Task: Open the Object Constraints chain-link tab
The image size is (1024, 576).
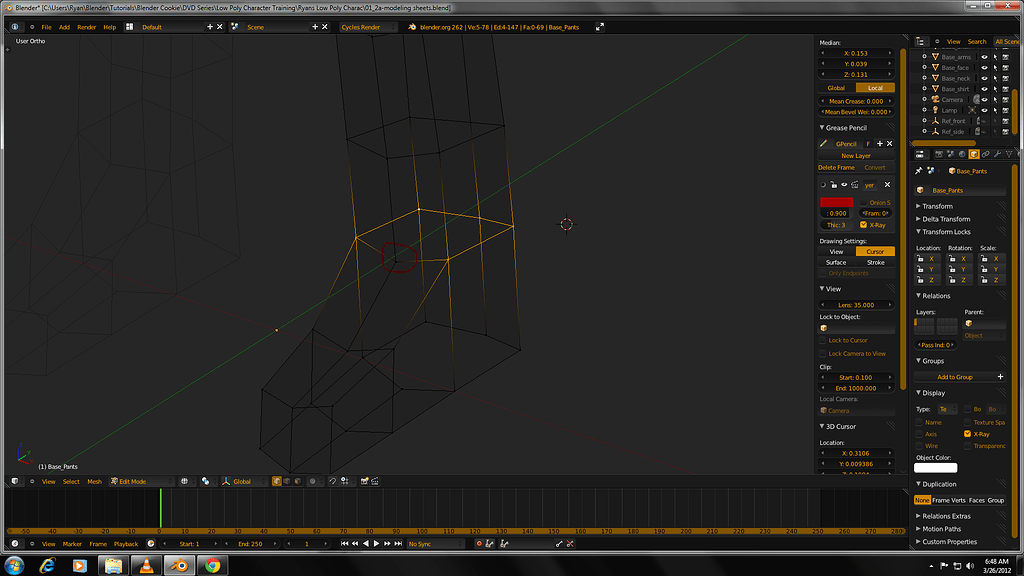Action: [x=985, y=154]
